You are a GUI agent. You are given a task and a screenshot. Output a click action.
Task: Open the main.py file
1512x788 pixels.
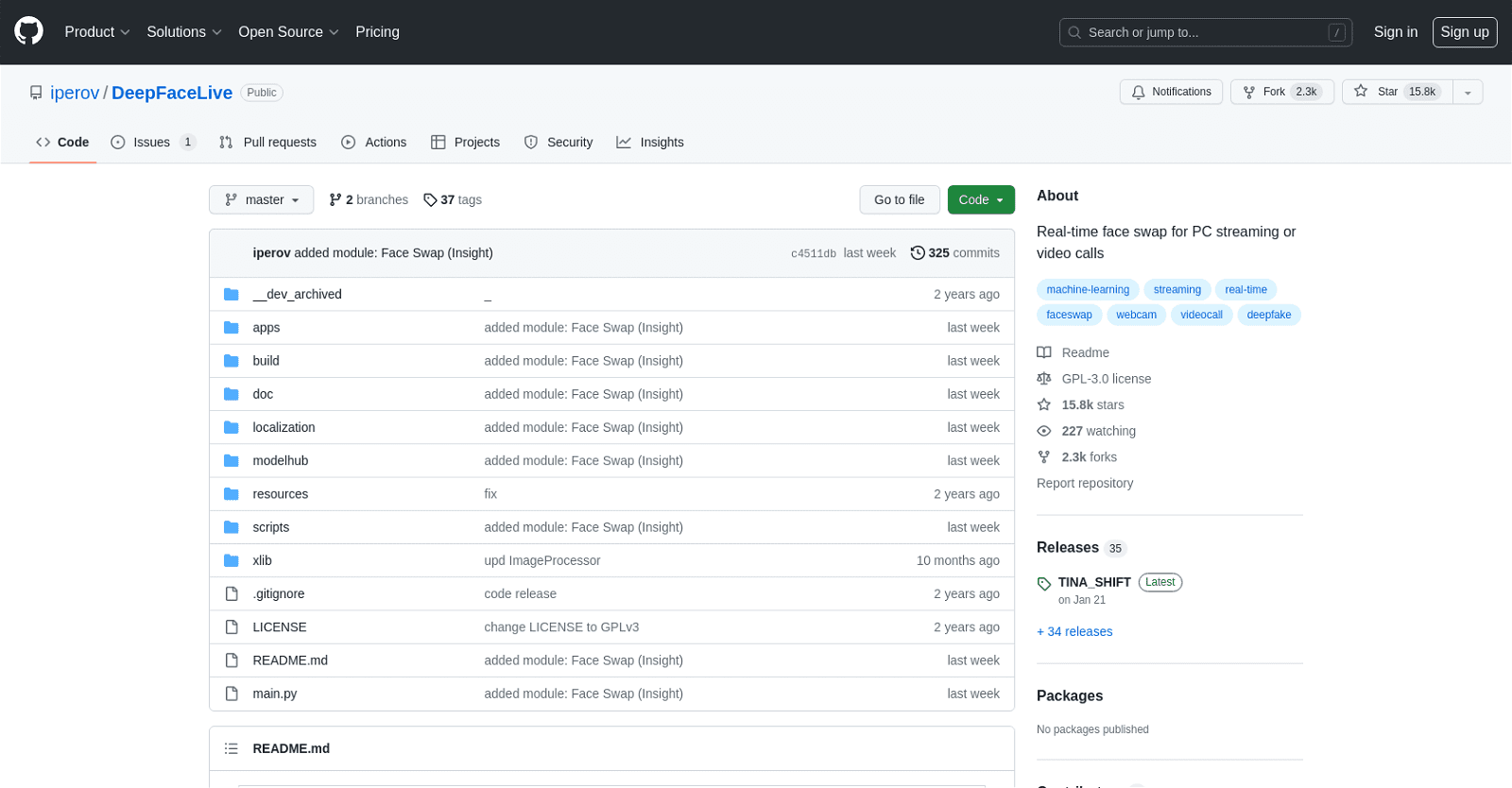274,694
